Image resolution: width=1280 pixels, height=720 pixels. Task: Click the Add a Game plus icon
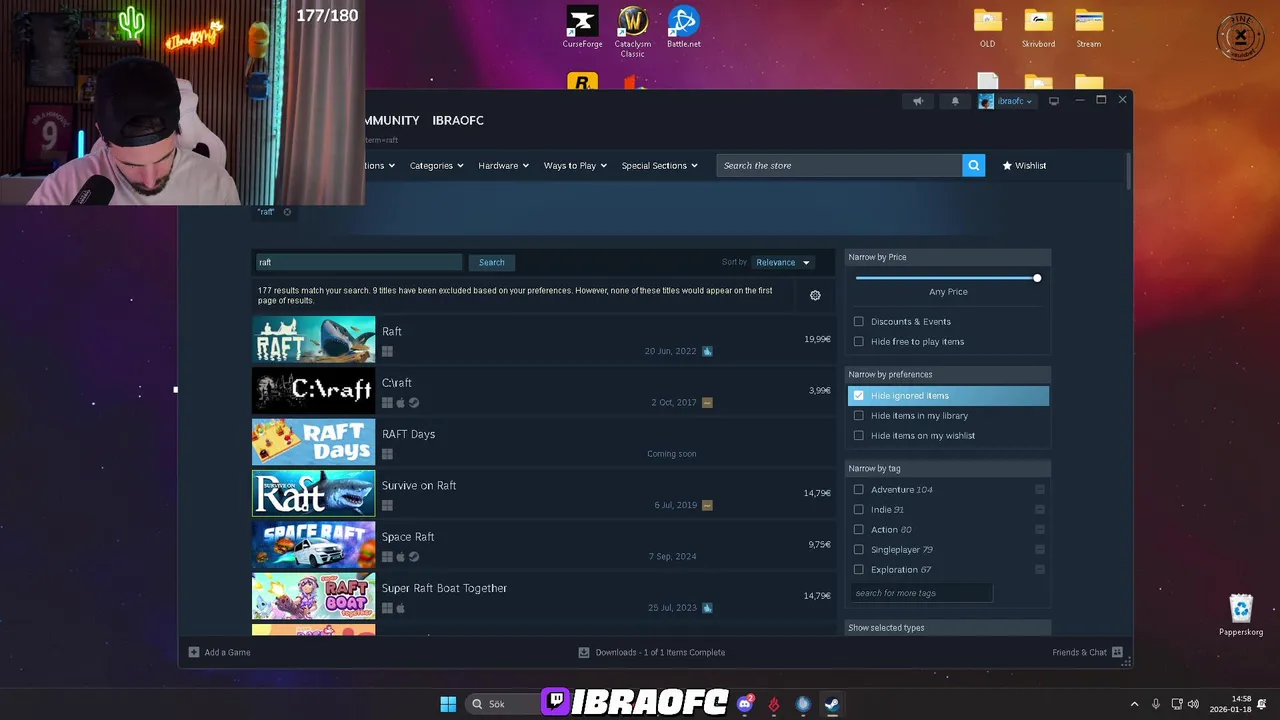194,652
